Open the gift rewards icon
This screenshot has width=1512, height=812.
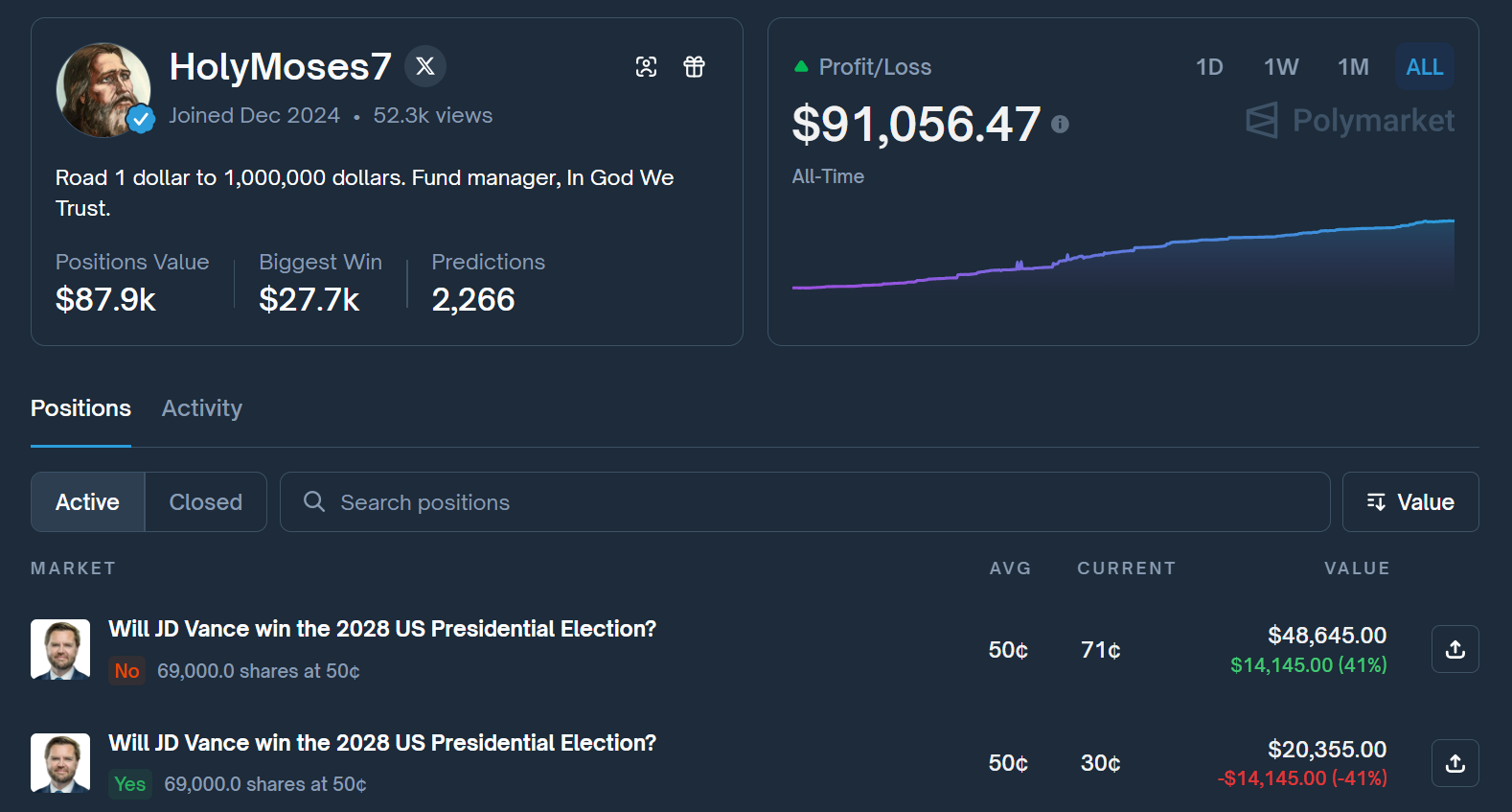coord(694,66)
